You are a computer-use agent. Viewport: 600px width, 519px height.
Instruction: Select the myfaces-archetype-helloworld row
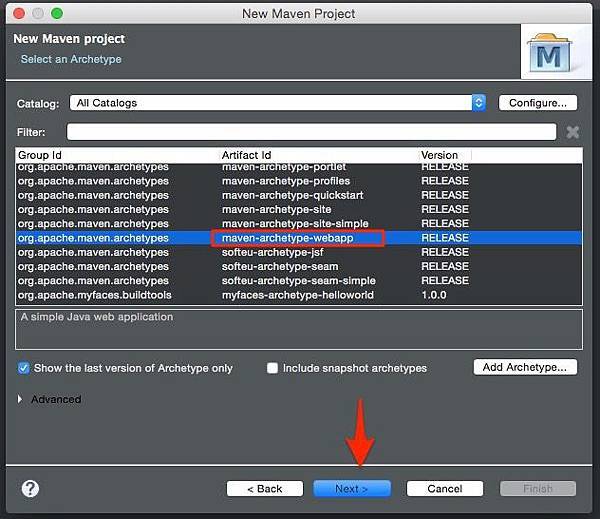[299, 295]
